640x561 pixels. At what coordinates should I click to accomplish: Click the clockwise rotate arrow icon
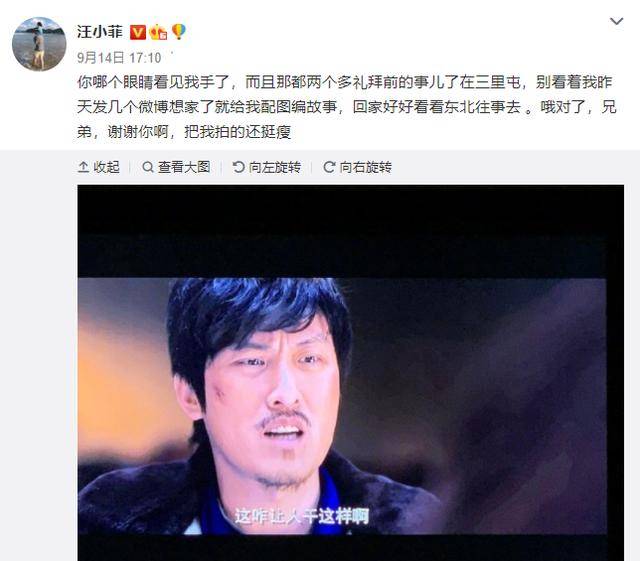coord(329,167)
